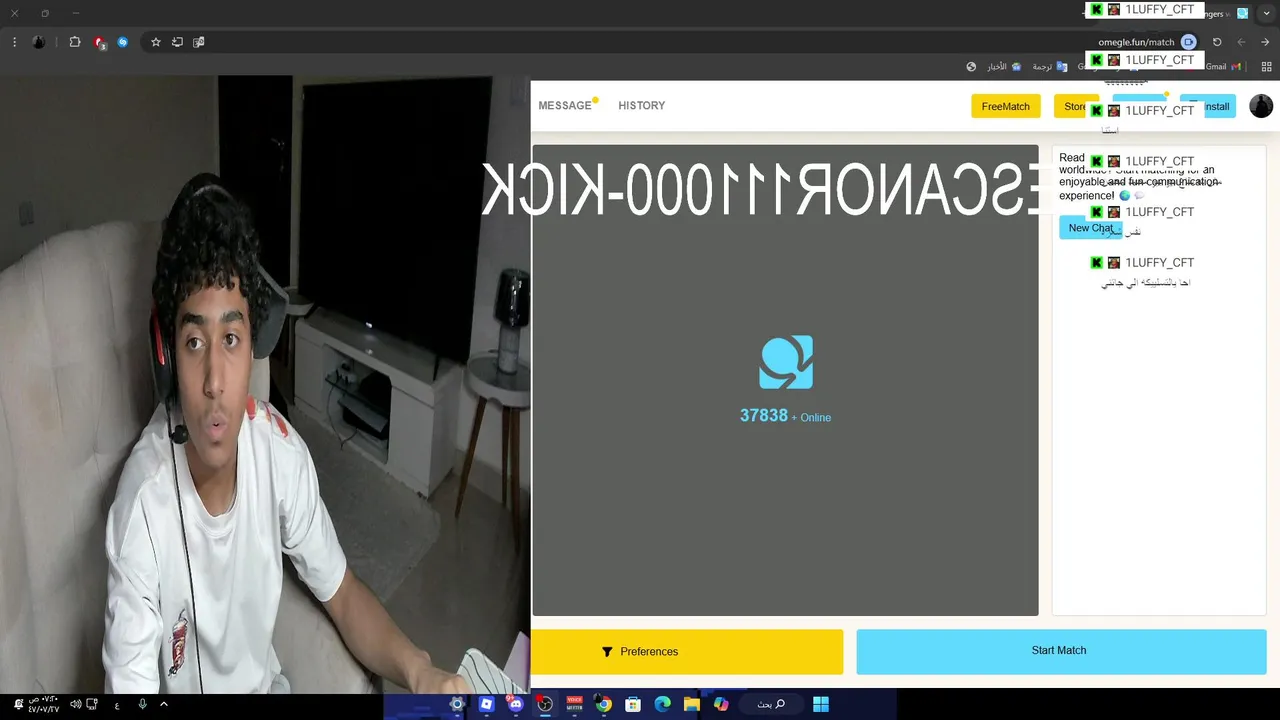Open the Extensions puzzle-piece menu

click(x=75, y=42)
